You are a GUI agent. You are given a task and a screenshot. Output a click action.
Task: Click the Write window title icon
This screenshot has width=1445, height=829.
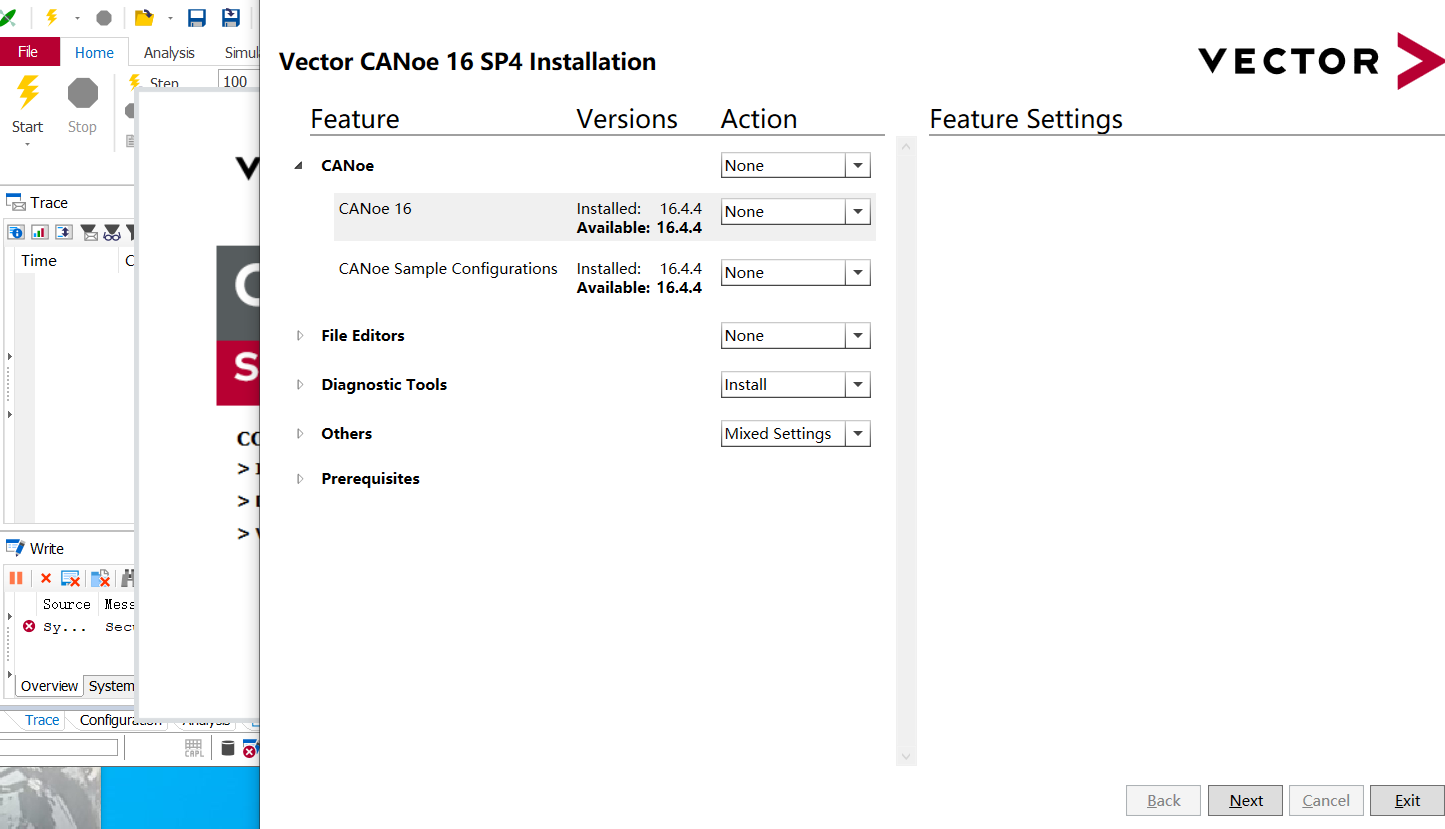(15, 548)
